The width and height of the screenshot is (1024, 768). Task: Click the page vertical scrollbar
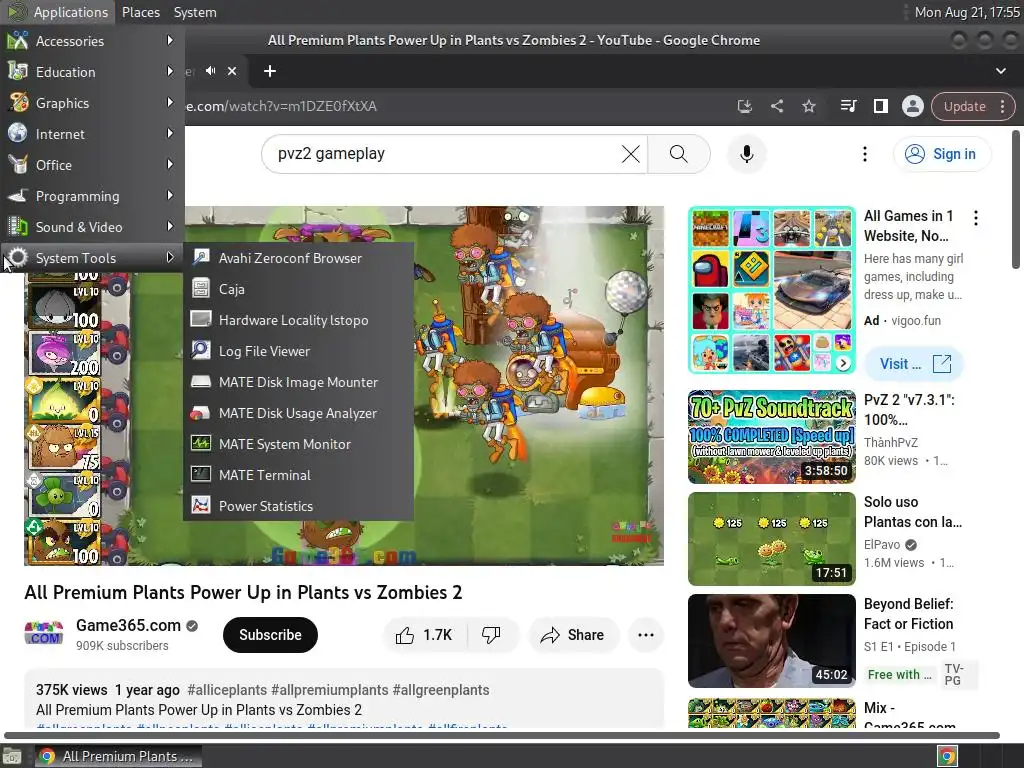(x=1016, y=199)
